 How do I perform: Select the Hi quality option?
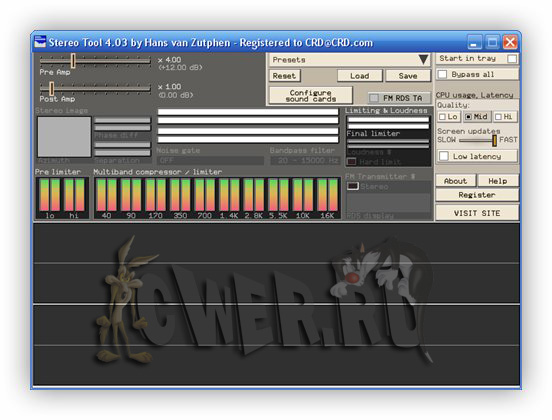(x=504, y=117)
